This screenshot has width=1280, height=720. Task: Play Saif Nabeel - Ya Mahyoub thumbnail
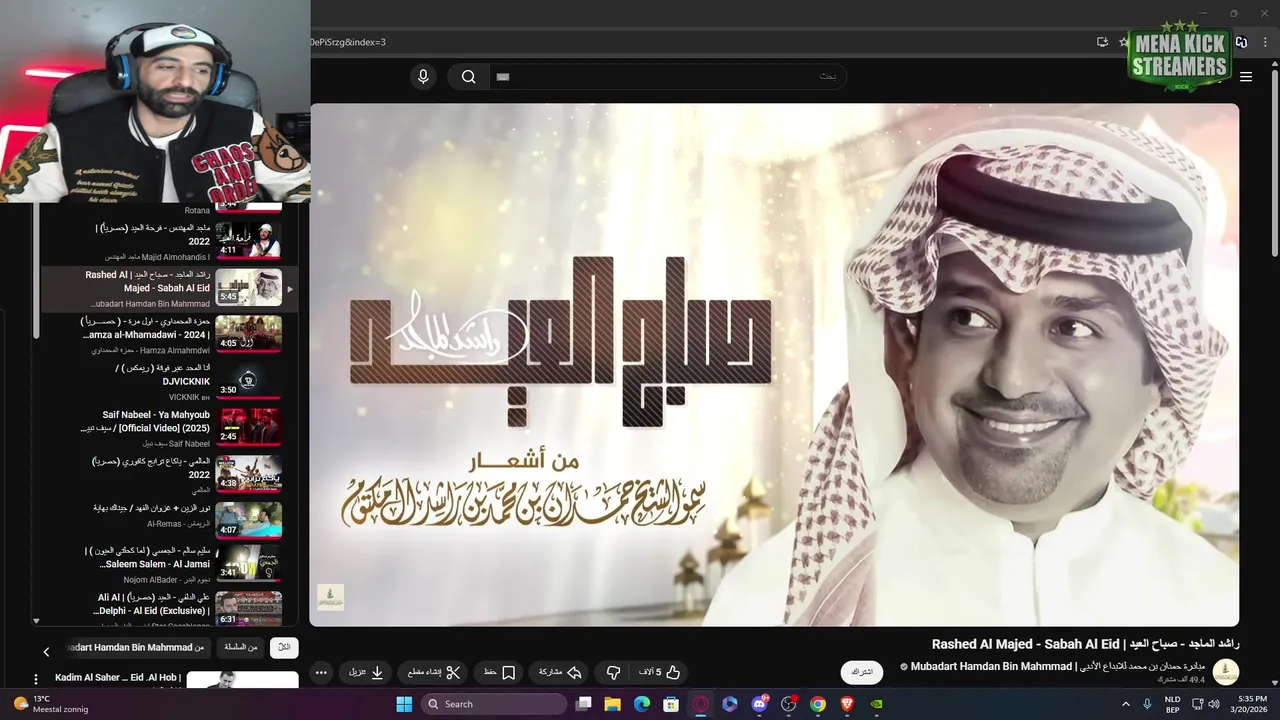click(249, 427)
